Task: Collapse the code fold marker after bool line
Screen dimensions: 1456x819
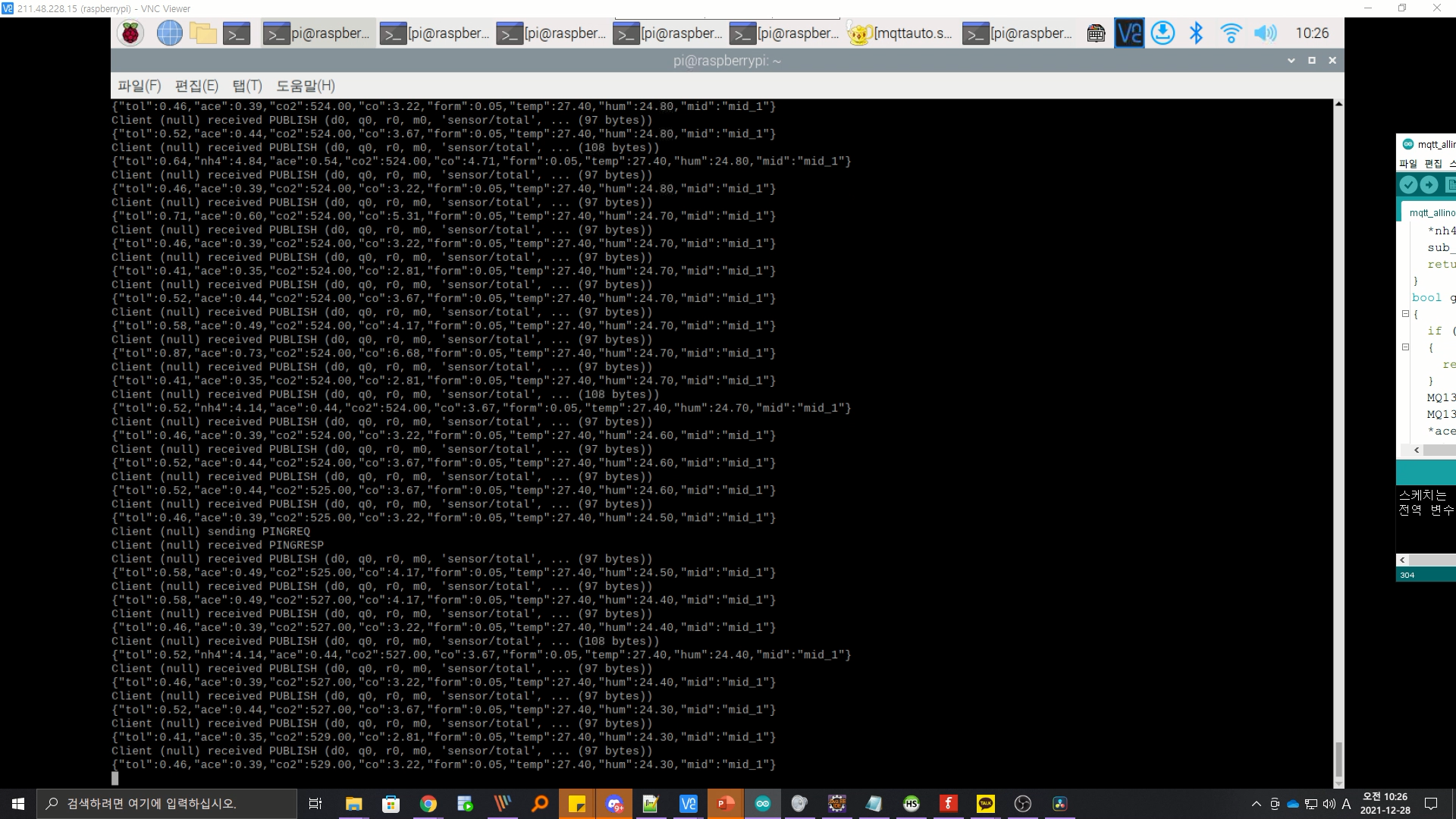Action: click(1405, 314)
